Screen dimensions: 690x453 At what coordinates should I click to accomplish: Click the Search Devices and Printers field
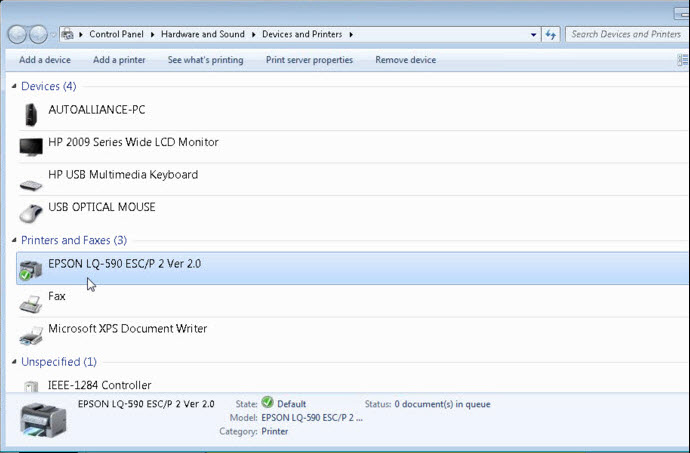coord(625,34)
